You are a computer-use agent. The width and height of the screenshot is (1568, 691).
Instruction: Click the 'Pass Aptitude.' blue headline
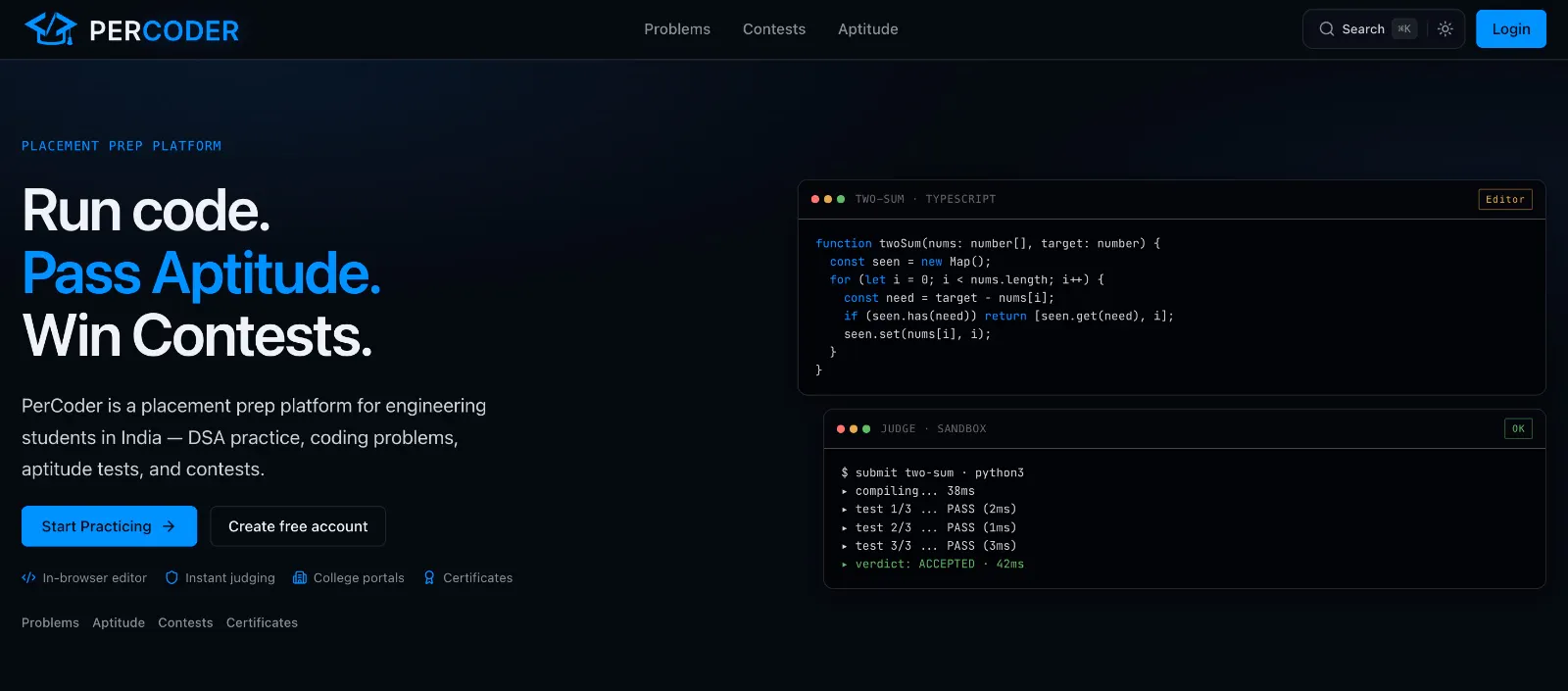click(201, 272)
